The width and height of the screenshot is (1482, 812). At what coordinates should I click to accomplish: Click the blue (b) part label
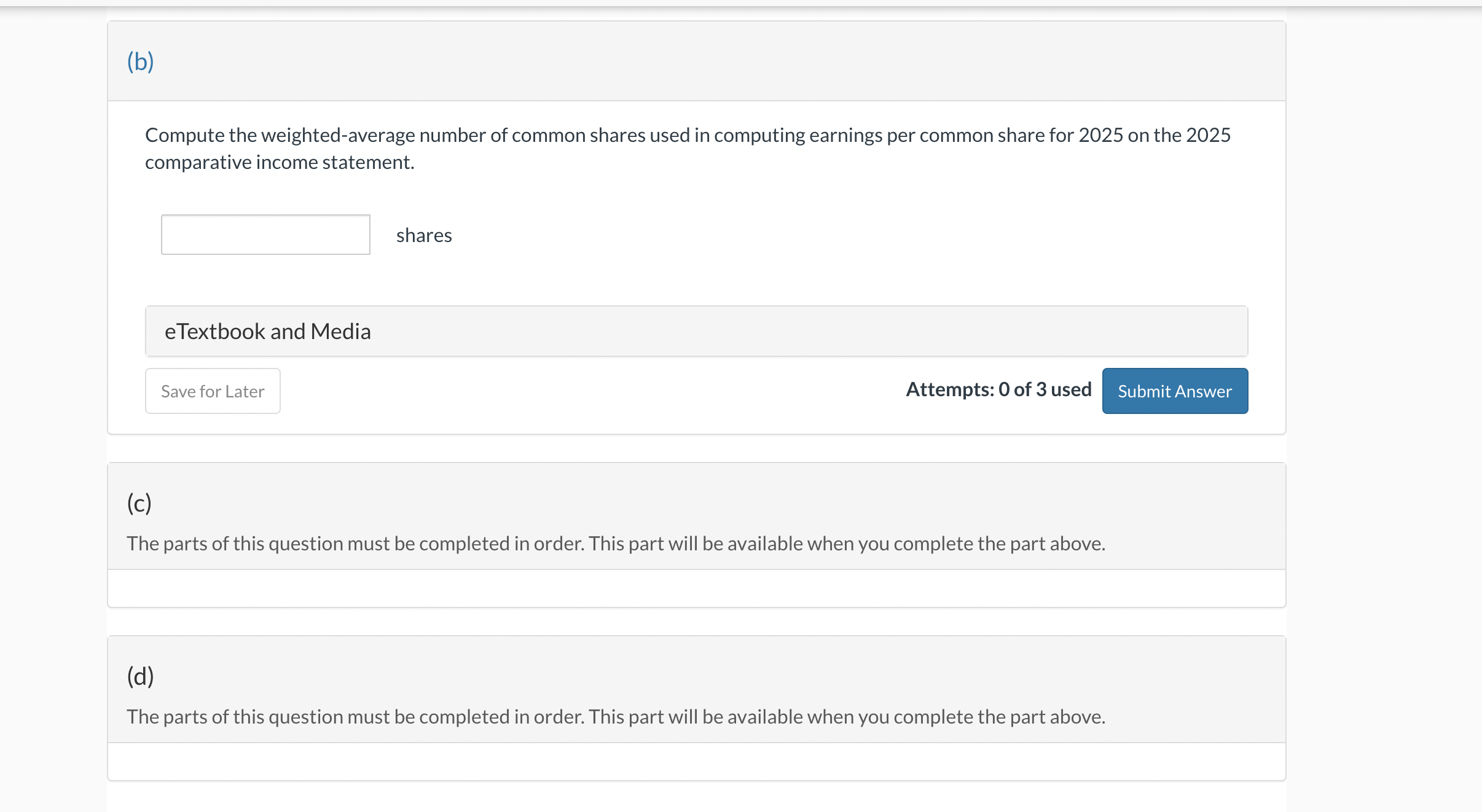click(140, 61)
